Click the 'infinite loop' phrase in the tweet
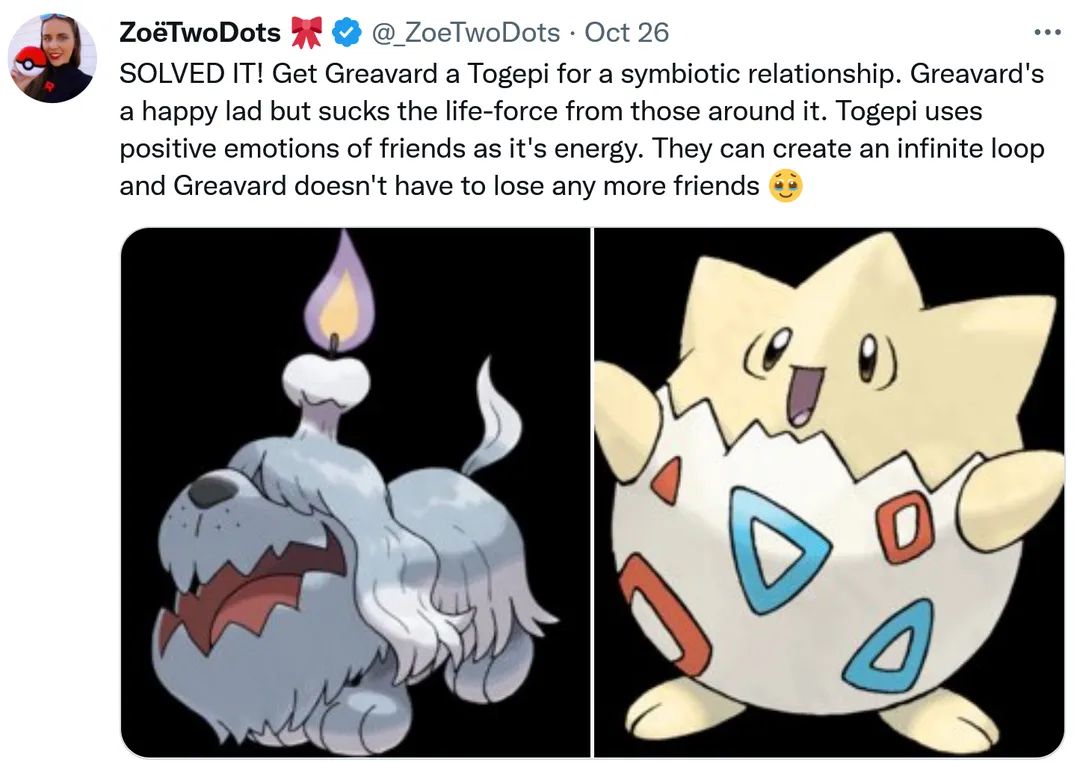 click(x=970, y=148)
